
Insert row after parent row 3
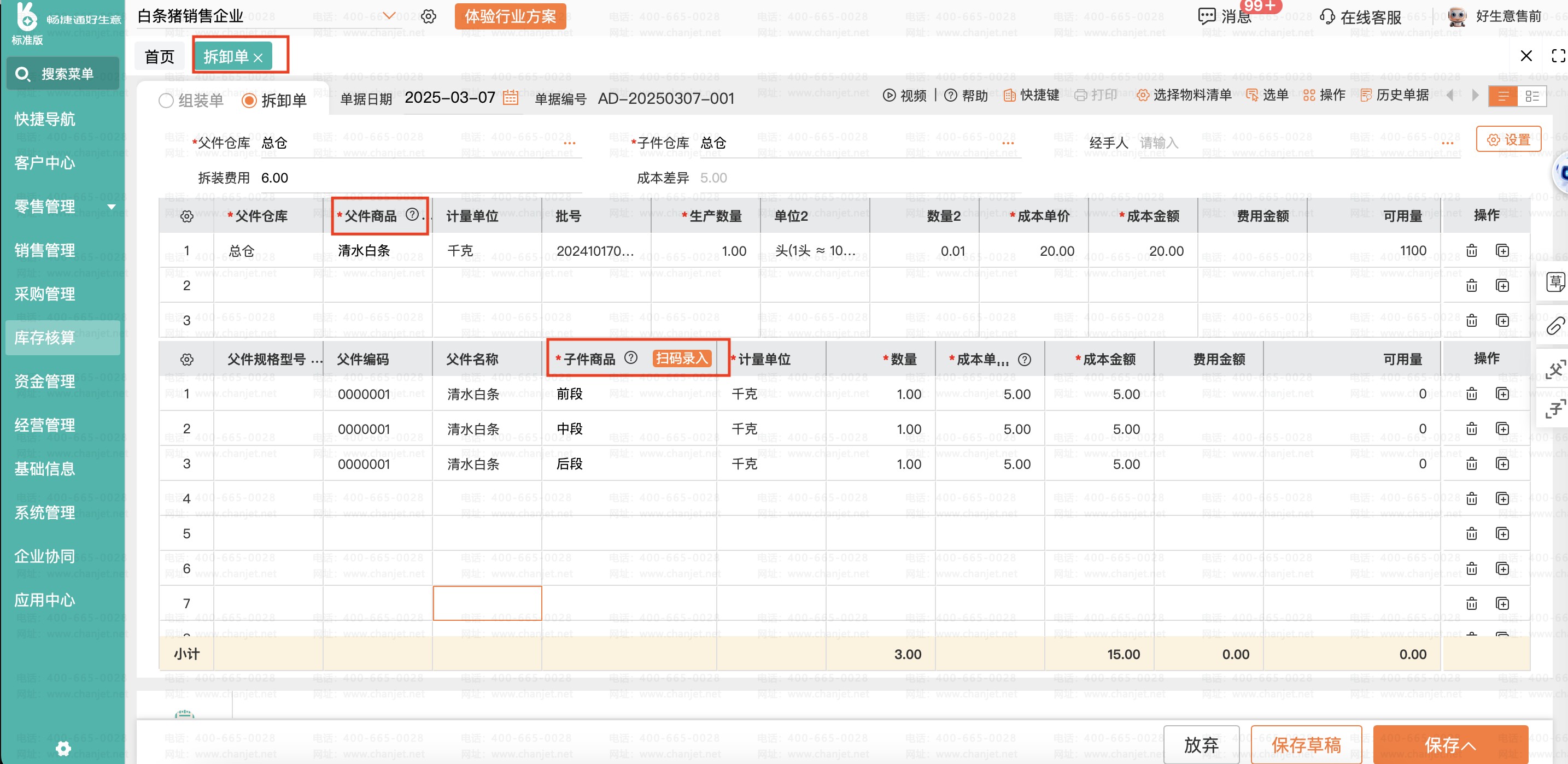(x=1502, y=320)
